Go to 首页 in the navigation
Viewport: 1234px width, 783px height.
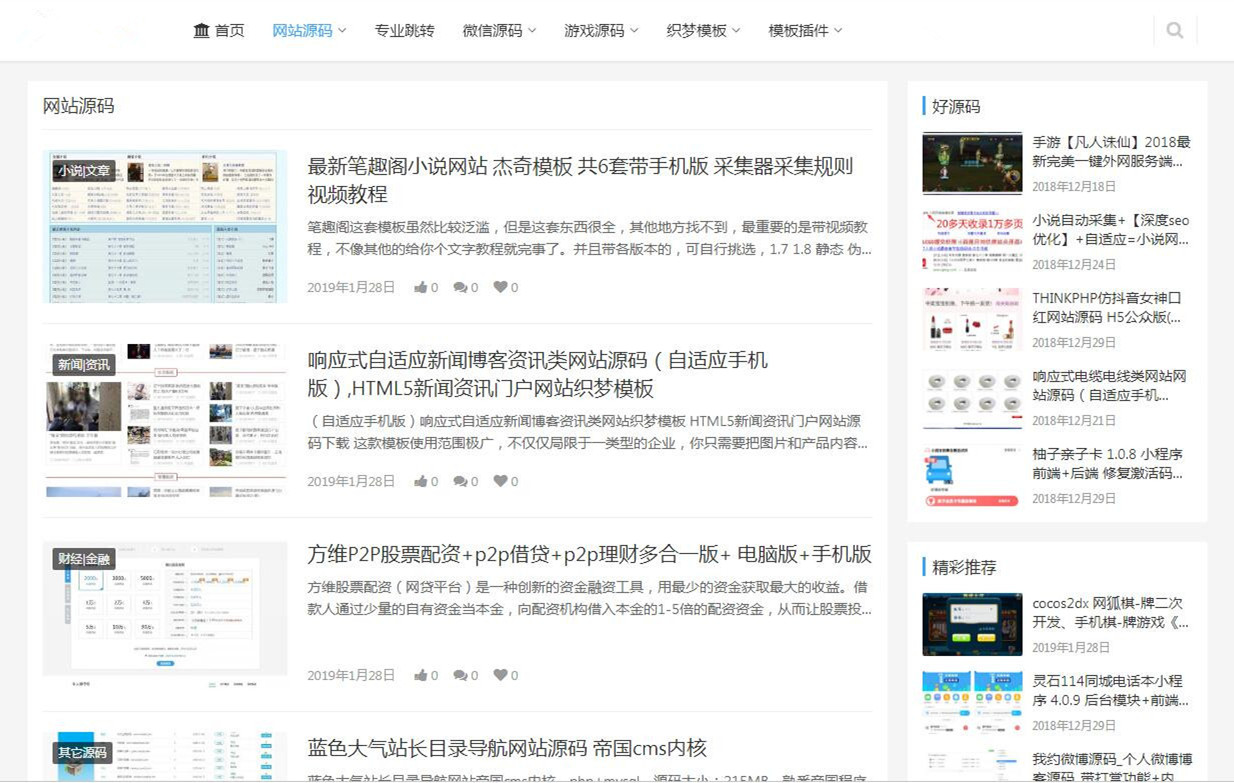[x=230, y=30]
